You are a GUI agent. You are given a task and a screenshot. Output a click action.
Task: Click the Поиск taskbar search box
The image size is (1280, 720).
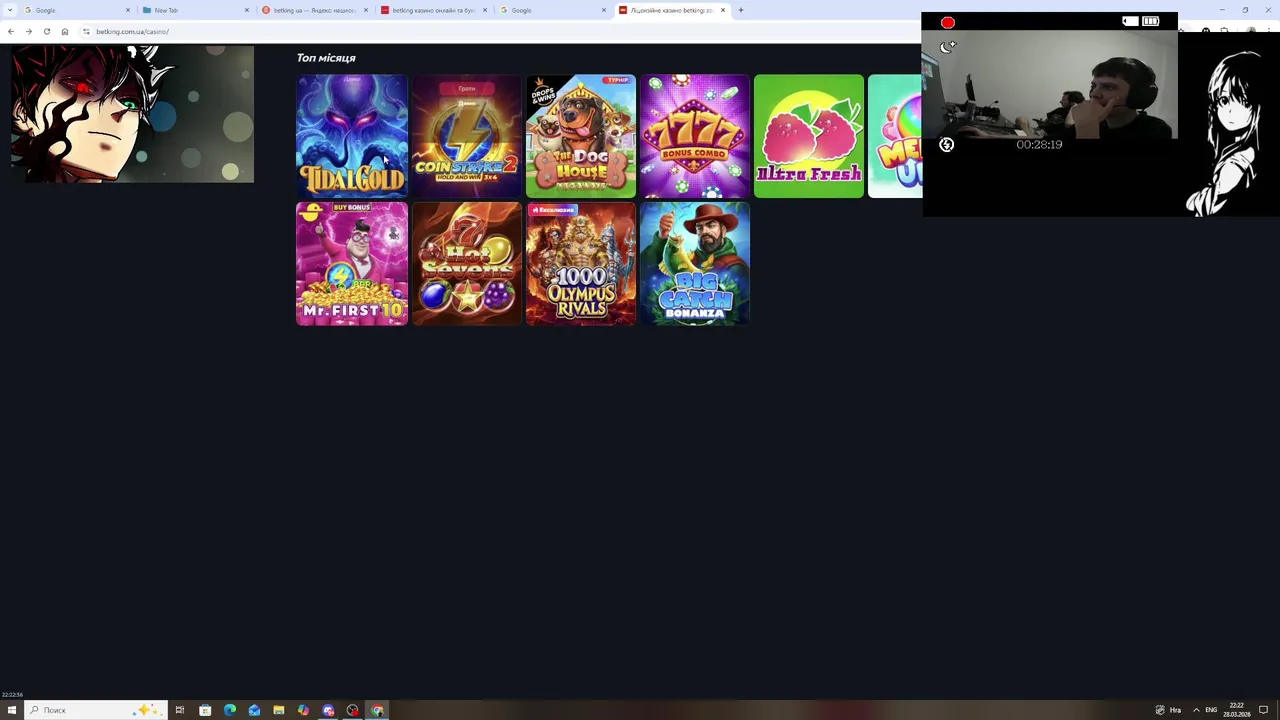click(95, 710)
